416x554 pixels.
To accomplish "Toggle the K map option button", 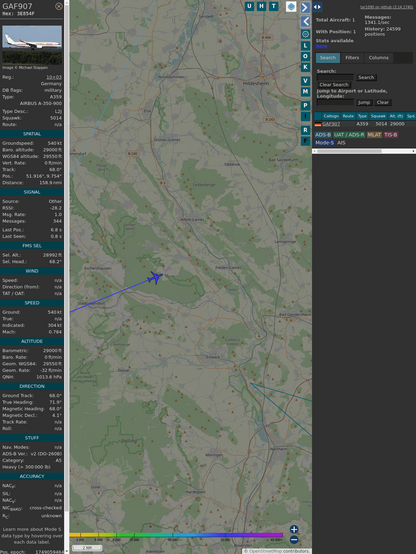I will pyautogui.click(x=305, y=67).
